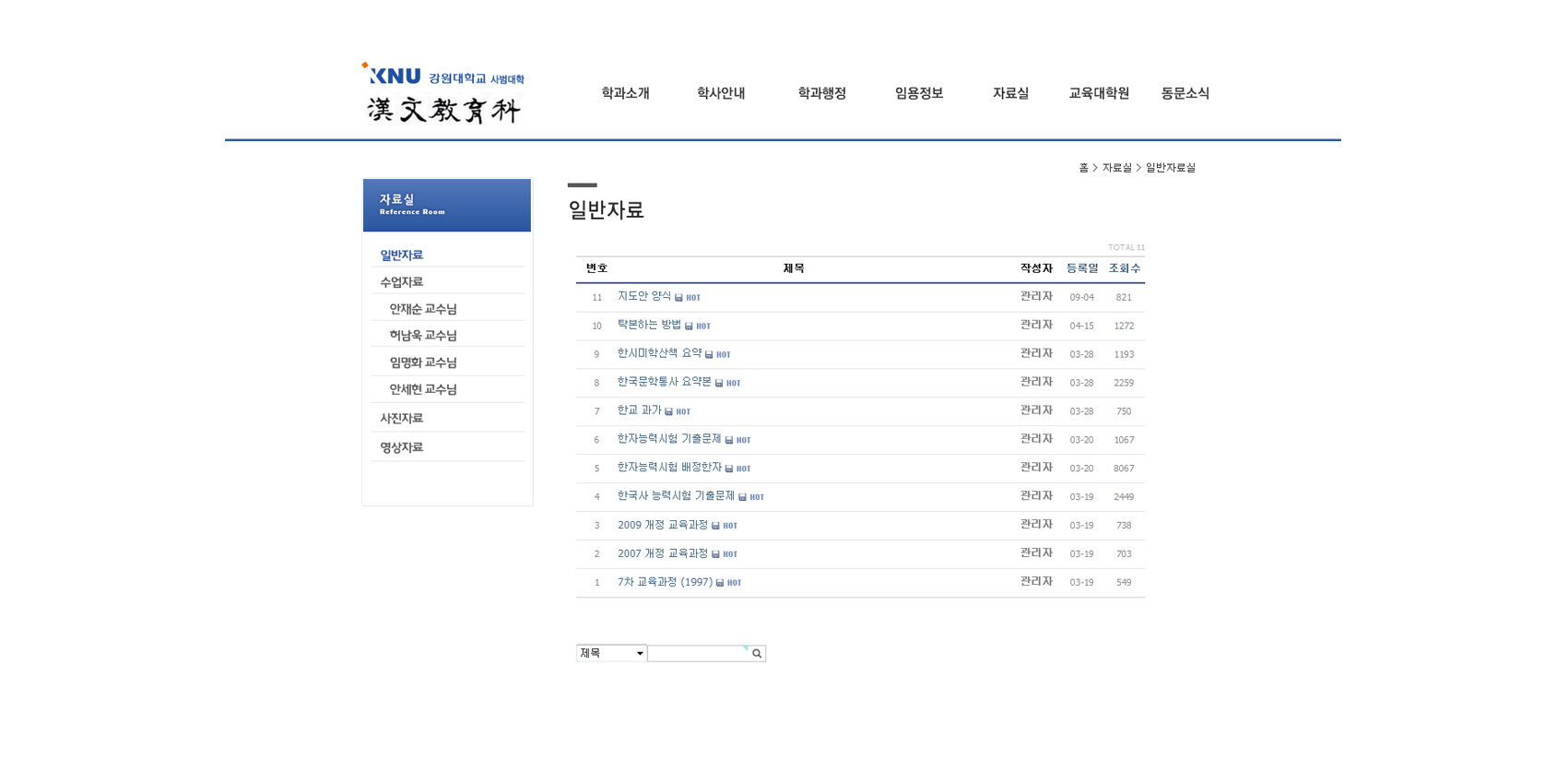Click the HOT badge on 2007 개정 교육과정 row

click(730, 555)
